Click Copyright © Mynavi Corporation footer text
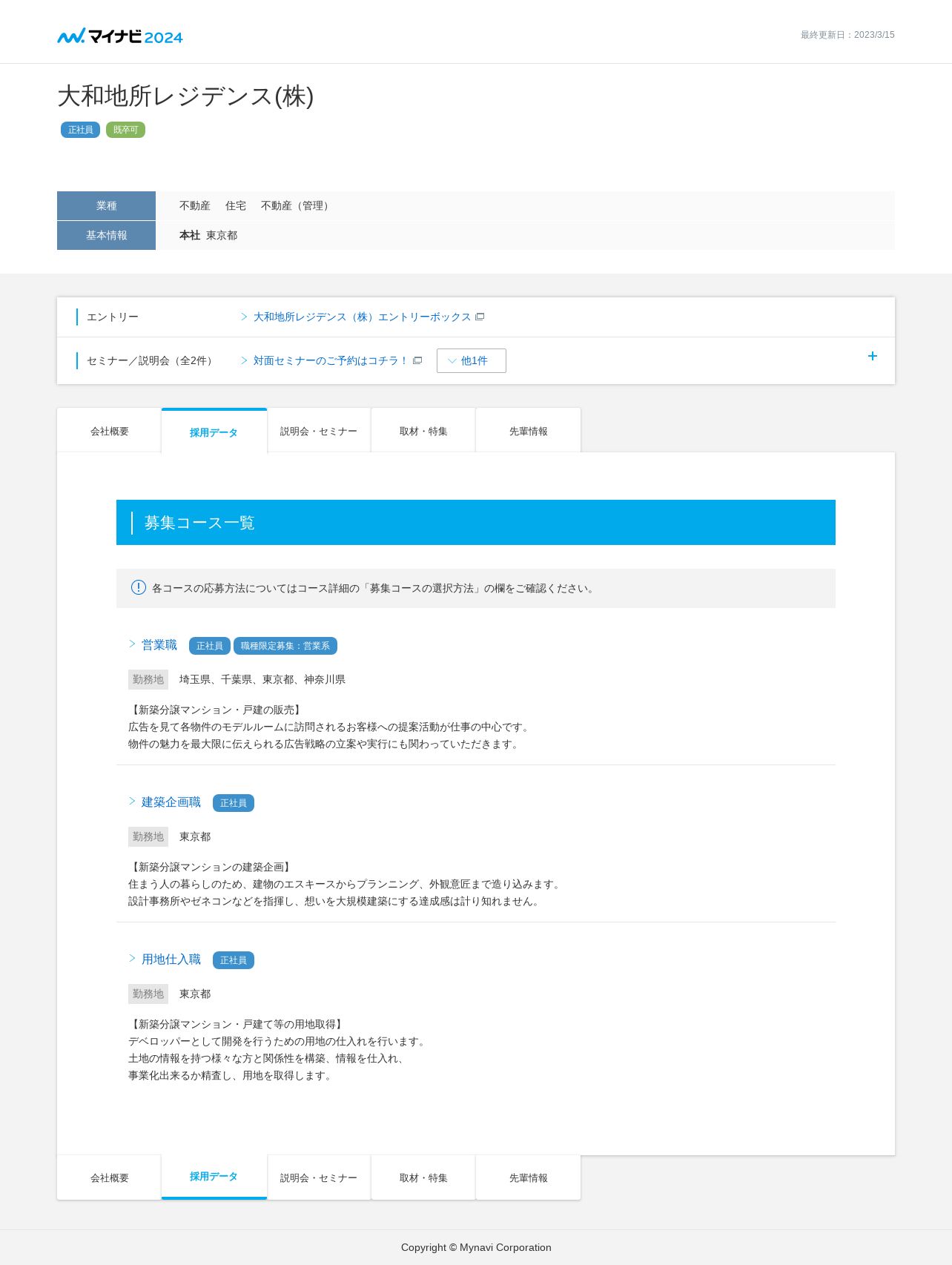The image size is (952, 1265). coord(476,1247)
